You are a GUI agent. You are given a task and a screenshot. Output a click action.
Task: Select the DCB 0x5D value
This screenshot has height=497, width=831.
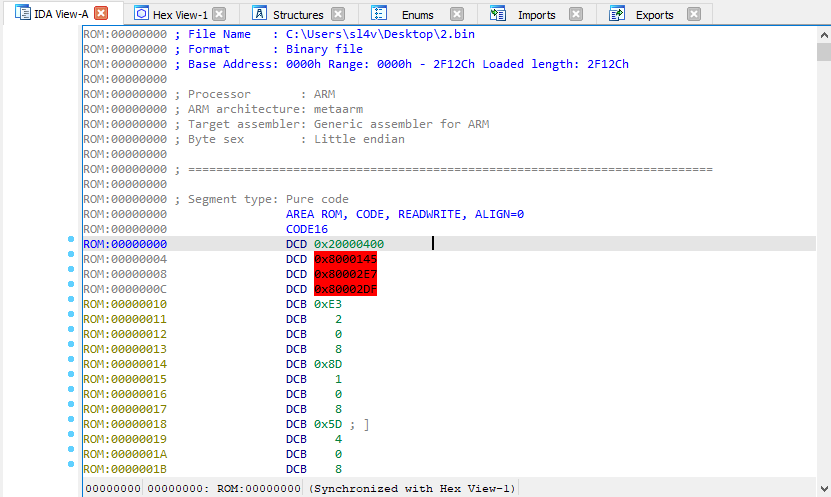coord(328,424)
